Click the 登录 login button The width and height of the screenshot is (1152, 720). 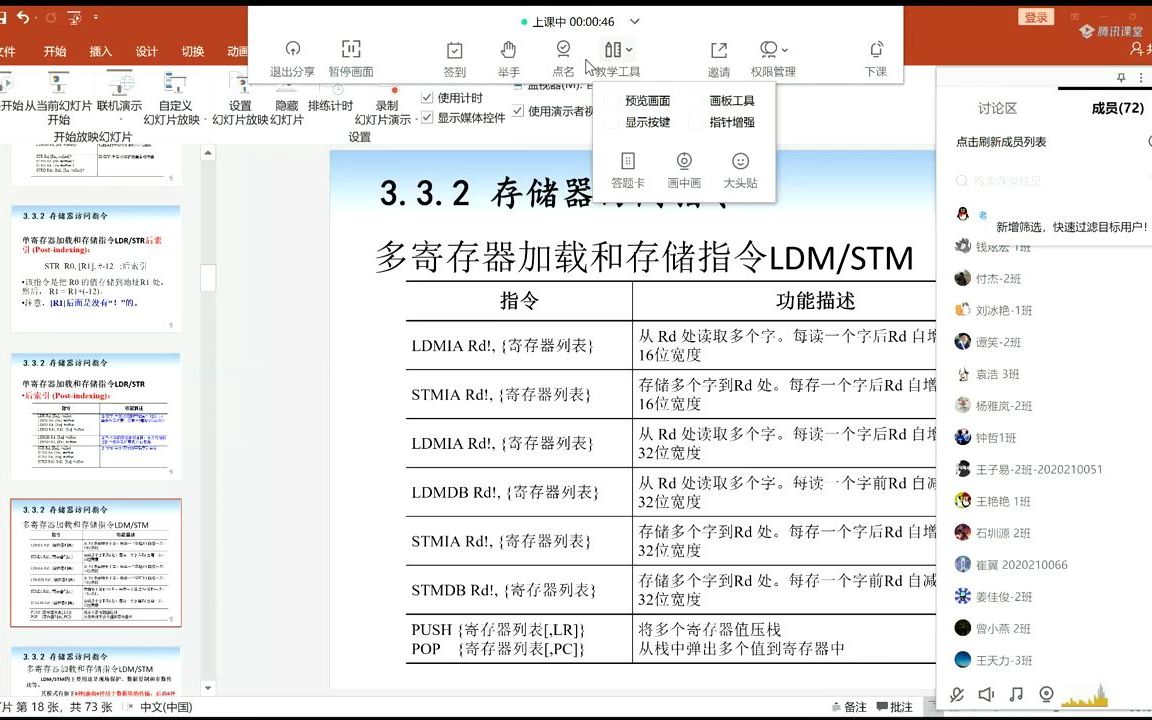pyautogui.click(x=1035, y=17)
